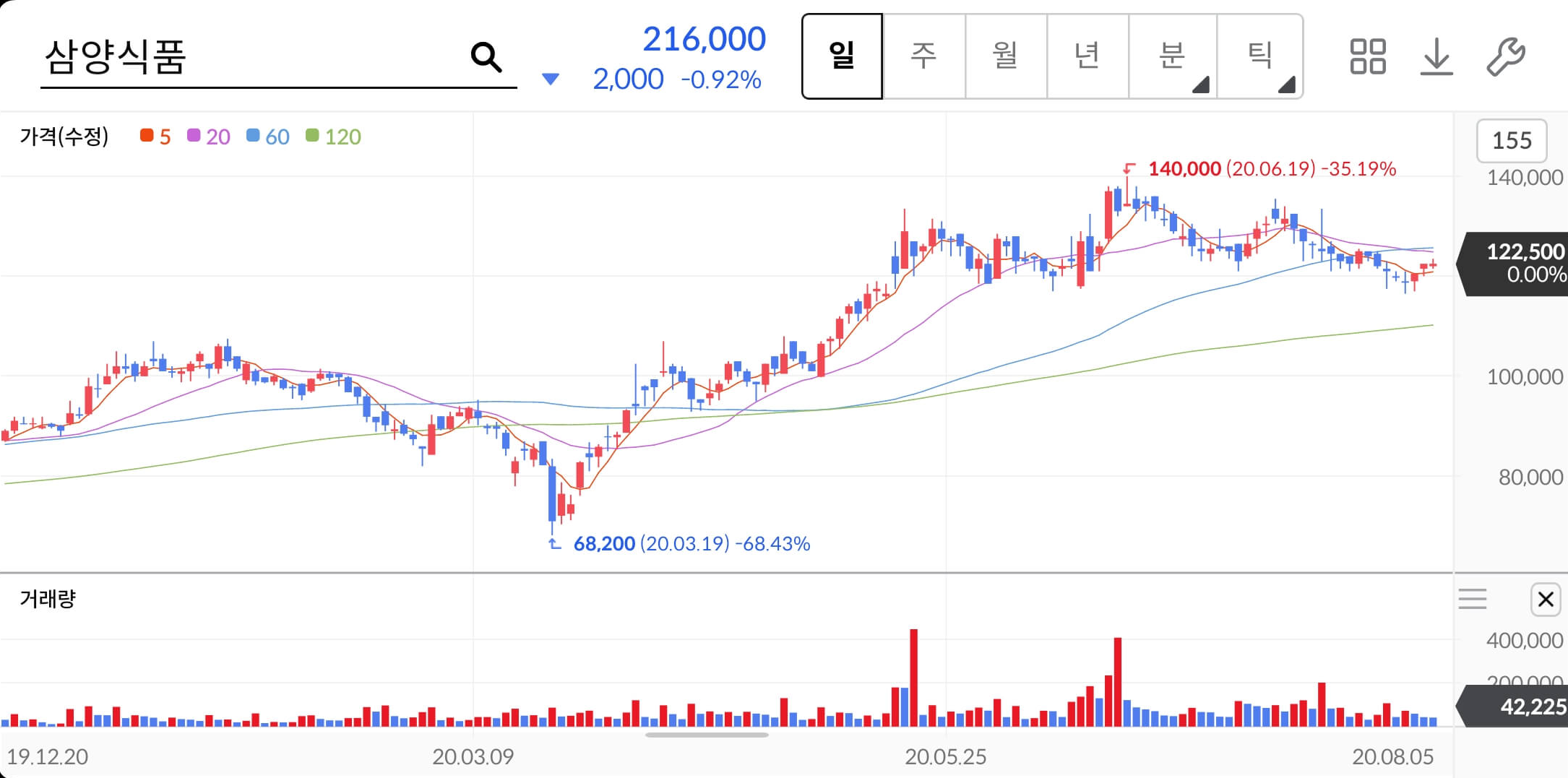Click the 가격(수정) indicator label
Image resolution: width=1568 pixels, height=778 pixels.
click(x=64, y=136)
